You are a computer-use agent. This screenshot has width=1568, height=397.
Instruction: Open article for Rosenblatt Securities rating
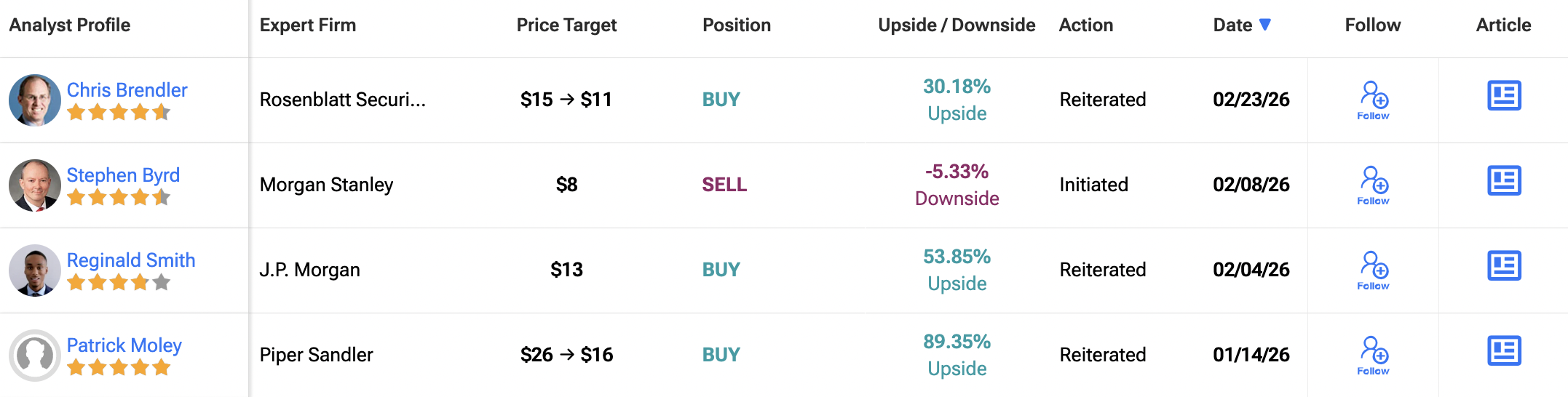(1504, 96)
